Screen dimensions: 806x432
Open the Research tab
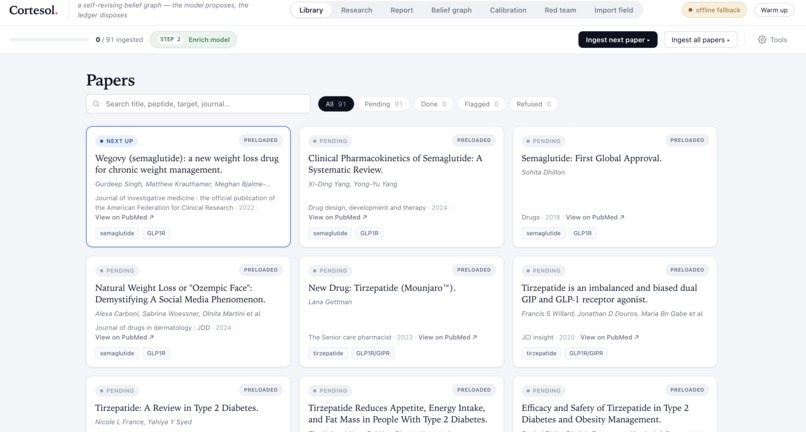(357, 10)
